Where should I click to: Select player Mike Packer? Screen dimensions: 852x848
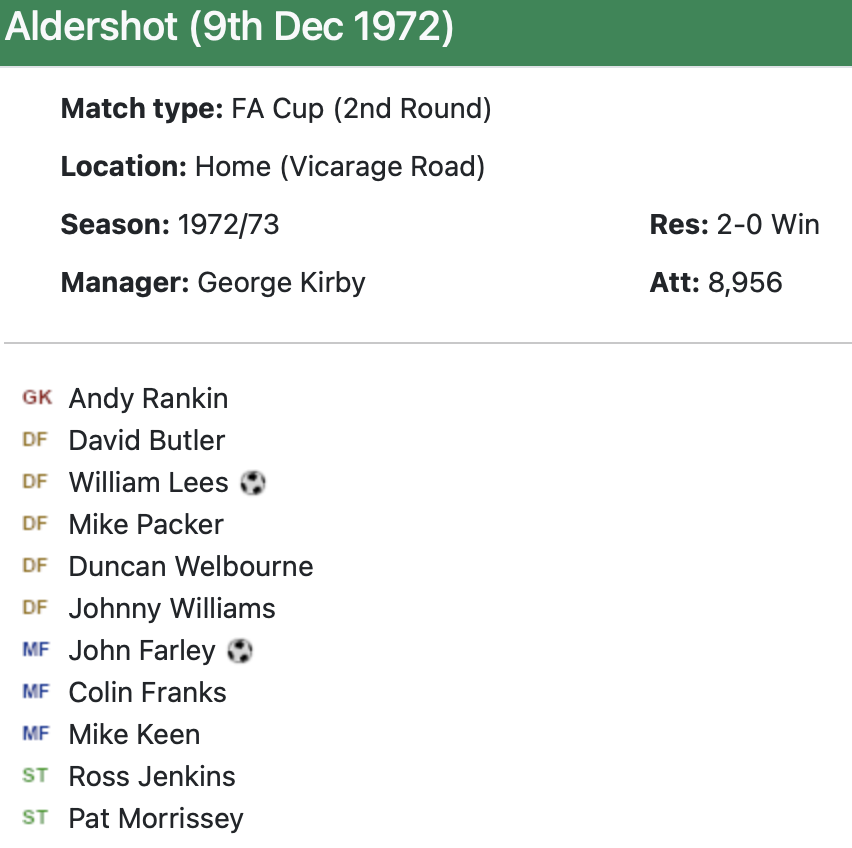point(146,525)
